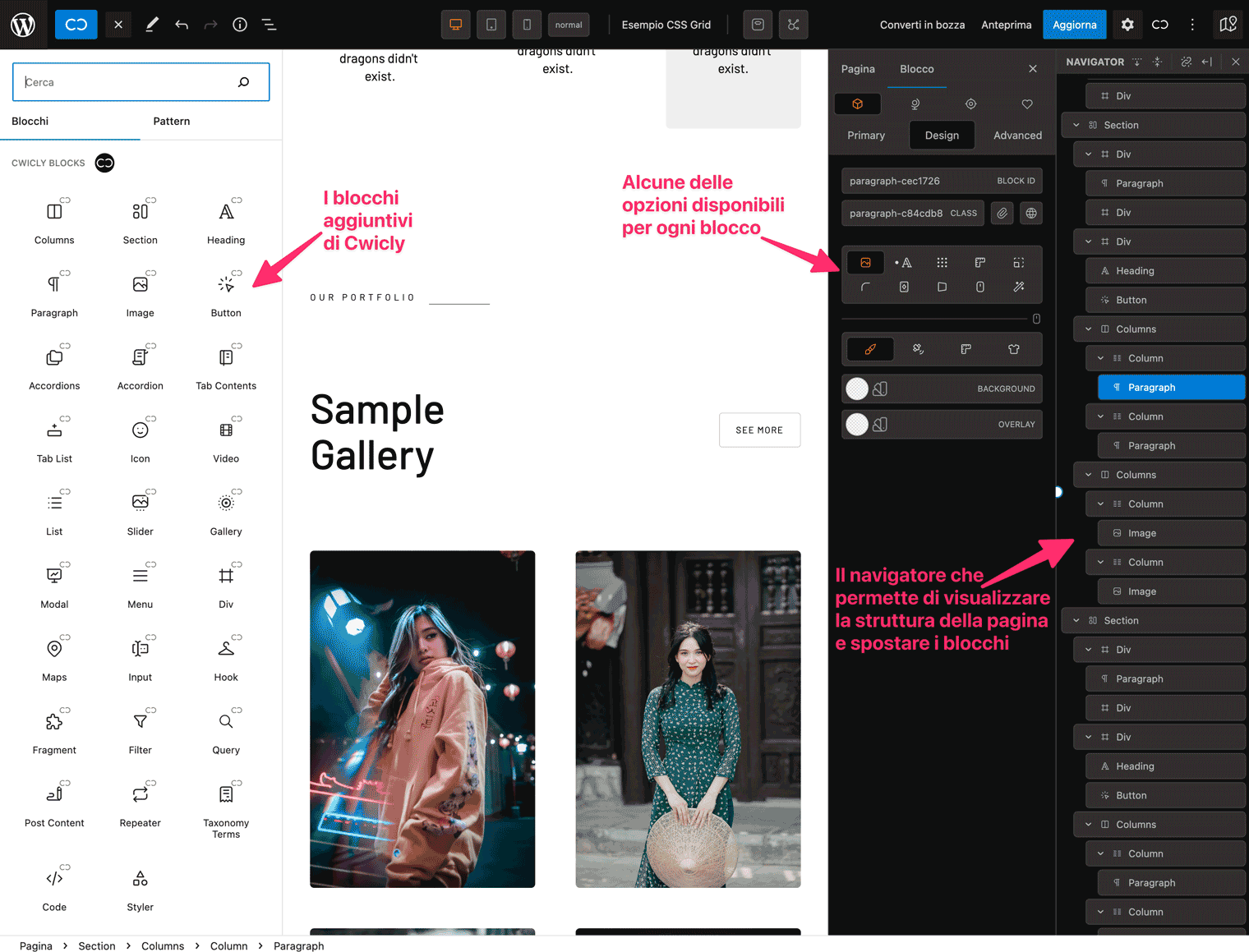The image size is (1249, 952).
Task: Select the pencil edit tool
Action: pyautogui.click(x=152, y=25)
